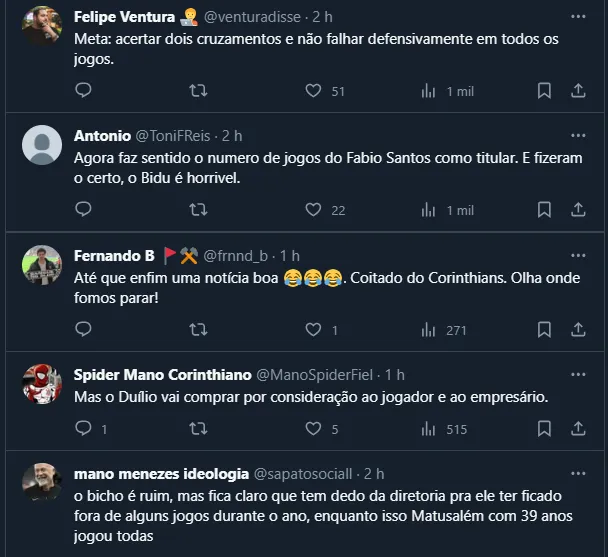This screenshot has height=557, width=608.
Task: Share Fernando B's tweet
Action: (x=577, y=330)
